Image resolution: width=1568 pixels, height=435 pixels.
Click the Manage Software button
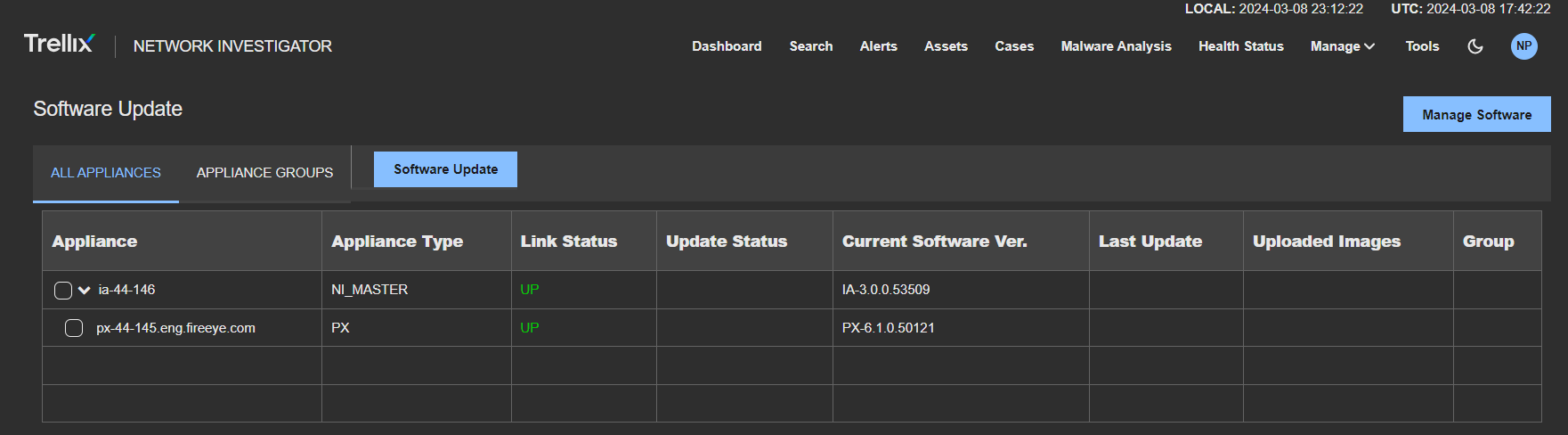(1476, 115)
